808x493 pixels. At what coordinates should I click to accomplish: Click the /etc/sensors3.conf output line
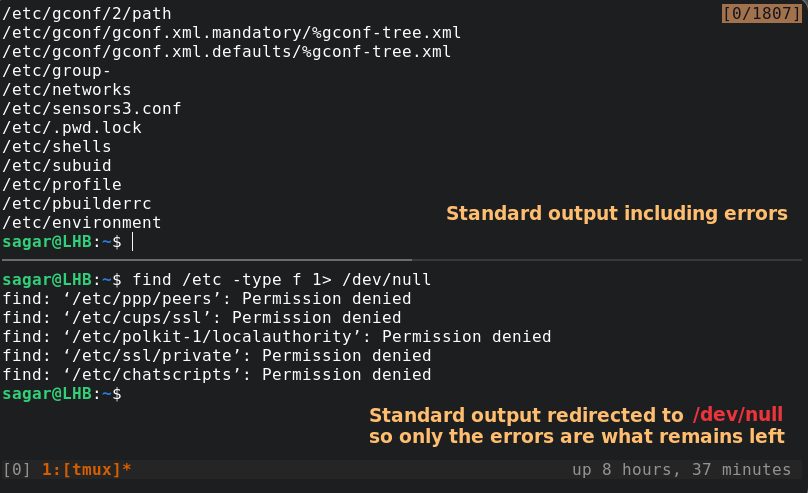pyautogui.click(x=92, y=108)
